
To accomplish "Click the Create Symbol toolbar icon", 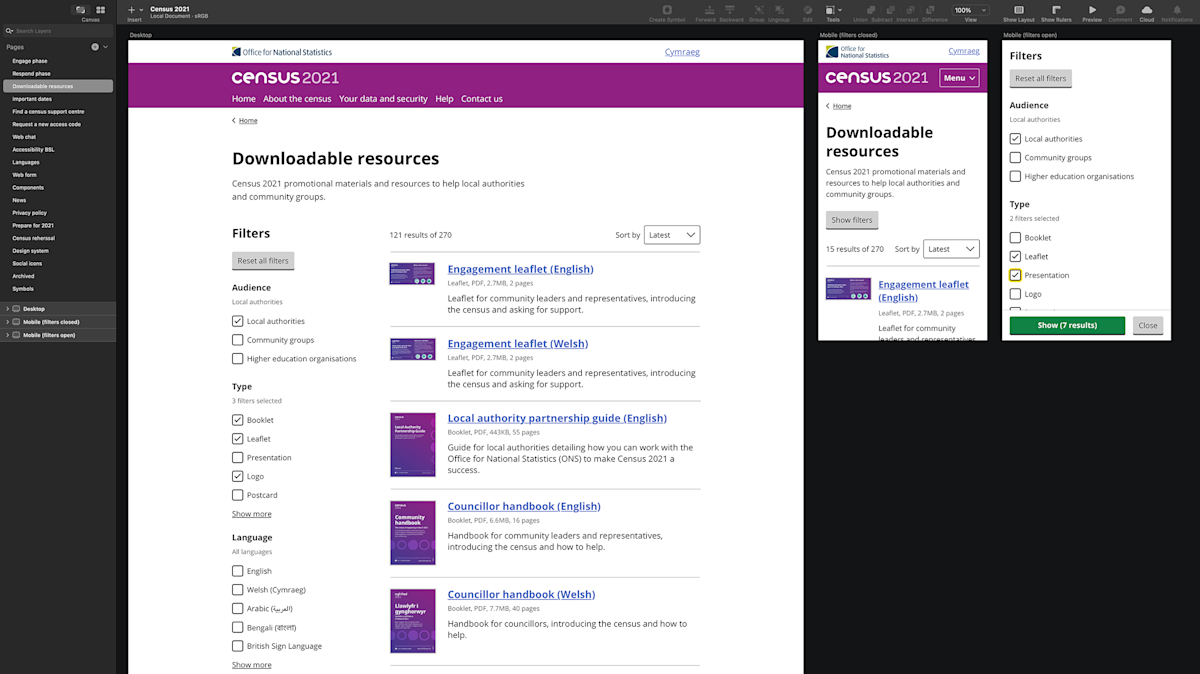I will (x=667, y=9).
